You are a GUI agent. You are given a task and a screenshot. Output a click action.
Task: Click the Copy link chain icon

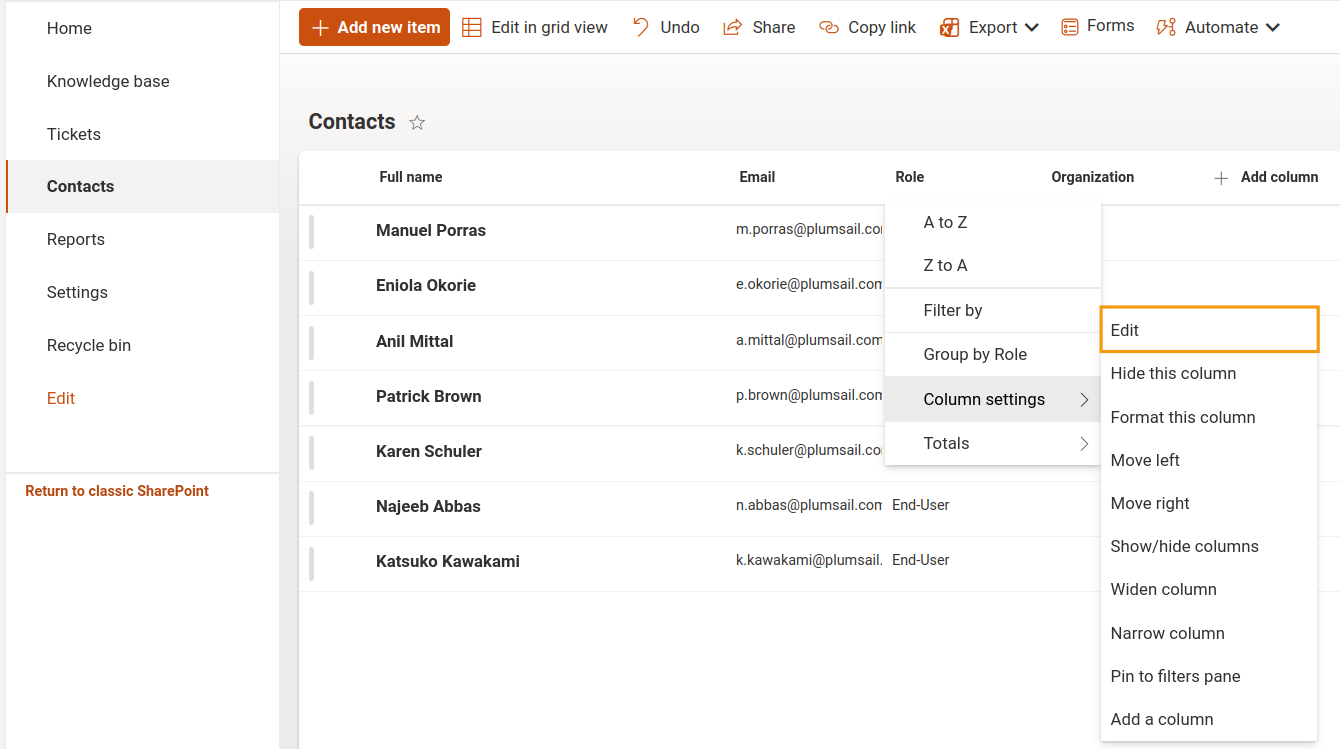click(x=828, y=28)
